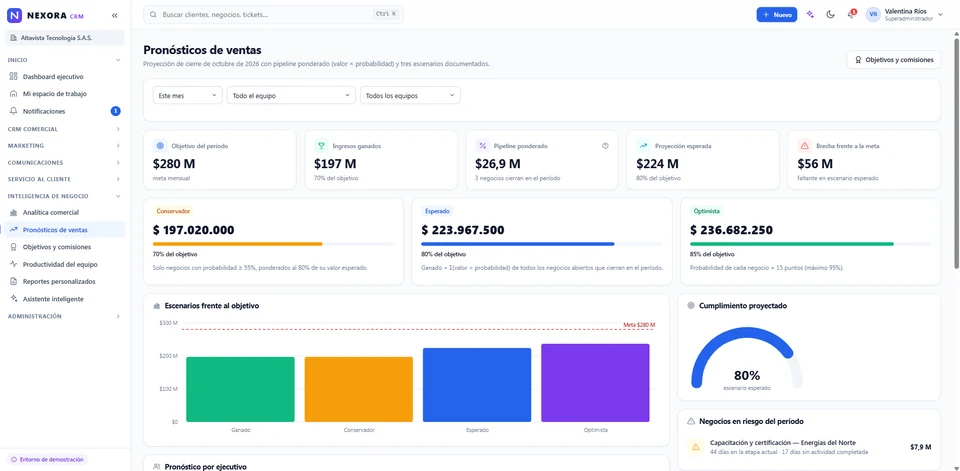Click the Brecha frente a la meta warning icon
Image resolution: width=960 pixels, height=471 pixels.
[x=804, y=146]
